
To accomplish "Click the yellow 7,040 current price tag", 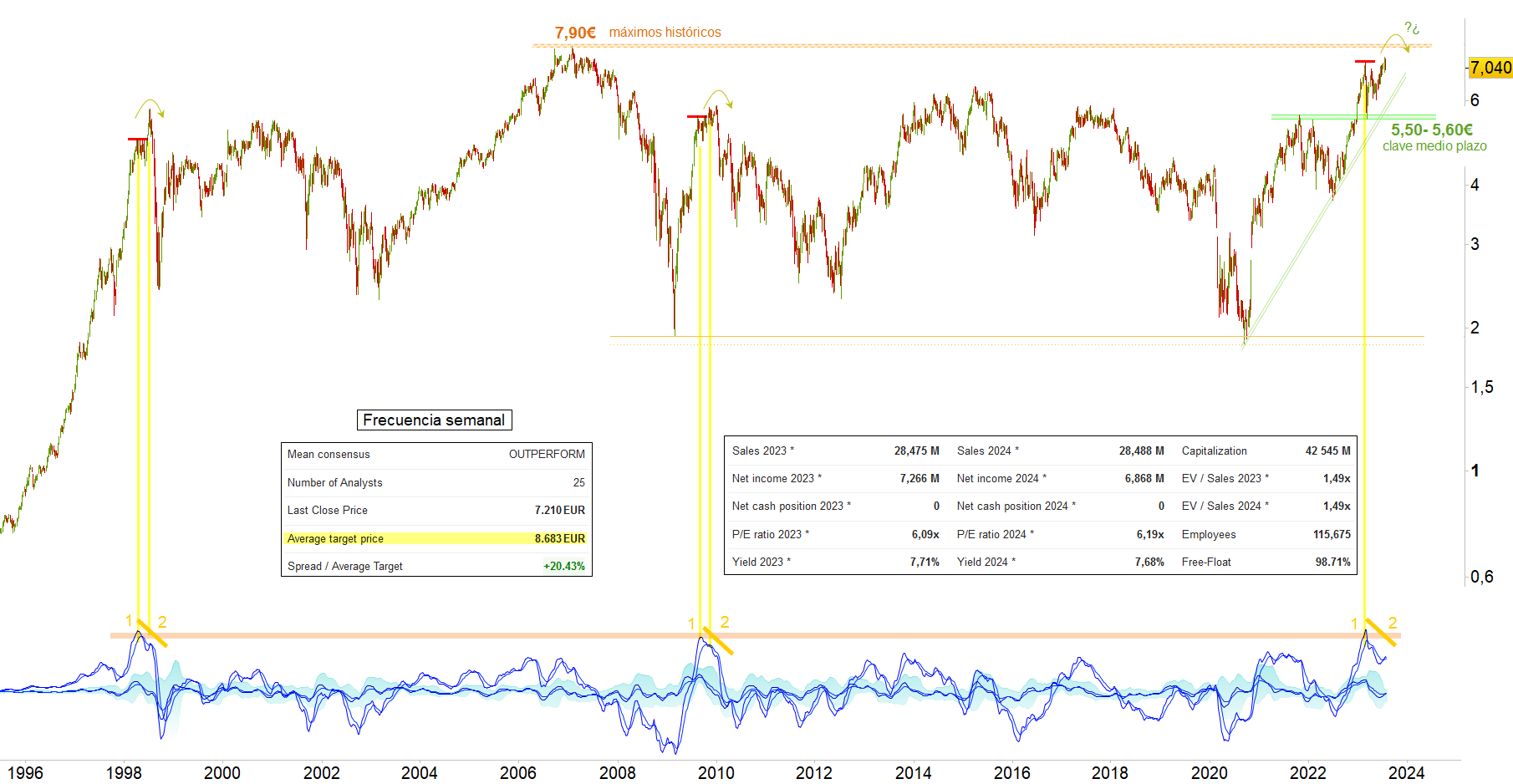I will [x=1490, y=68].
